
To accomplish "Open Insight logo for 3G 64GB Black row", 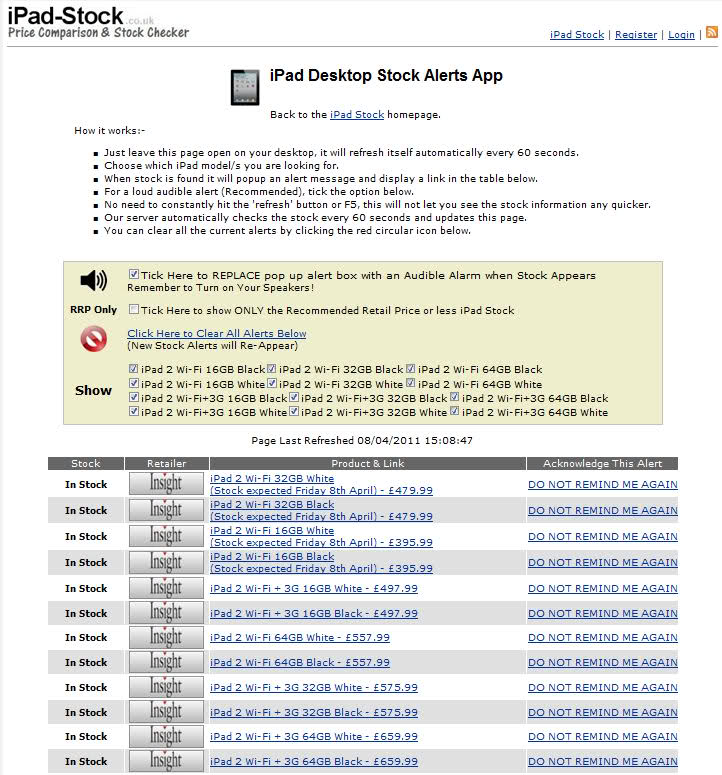I will point(166,761).
